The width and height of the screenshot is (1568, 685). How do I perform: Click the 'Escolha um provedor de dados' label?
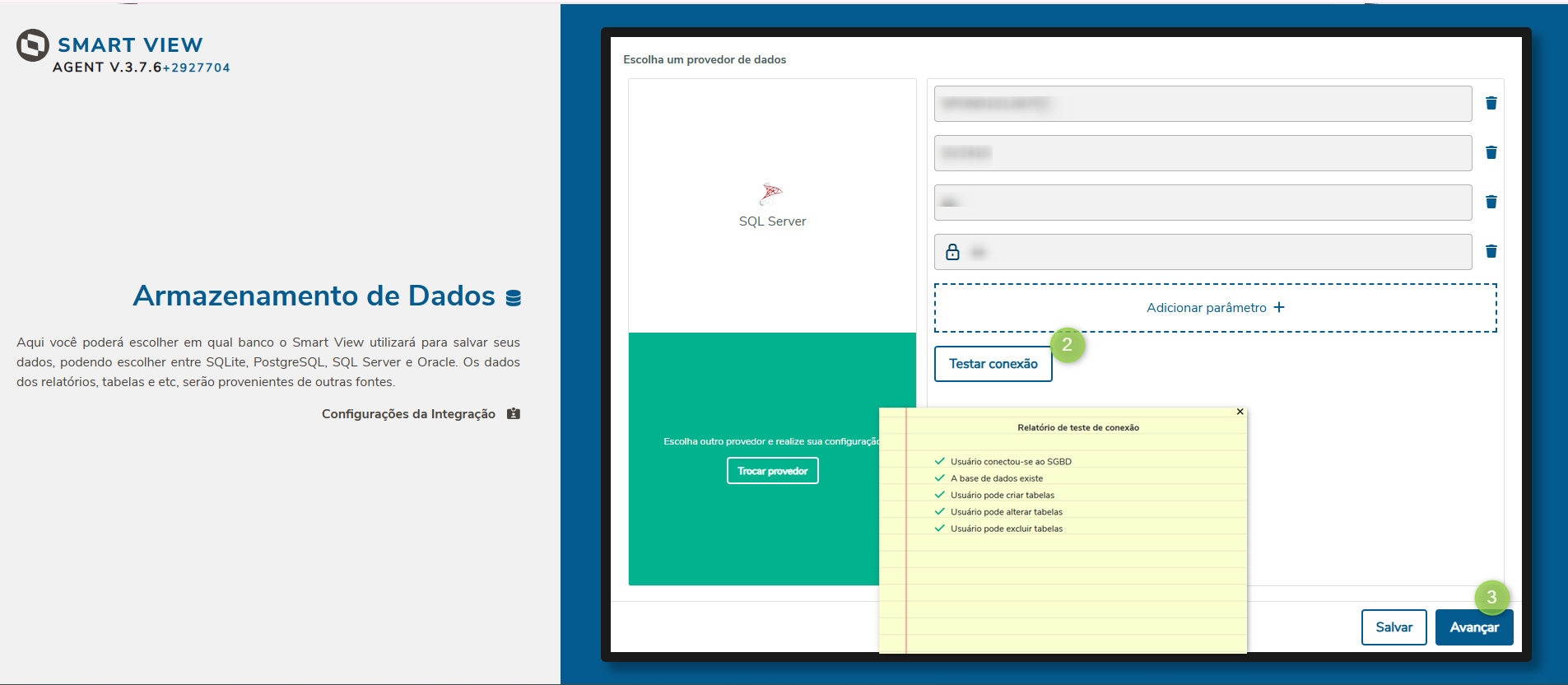click(705, 59)
